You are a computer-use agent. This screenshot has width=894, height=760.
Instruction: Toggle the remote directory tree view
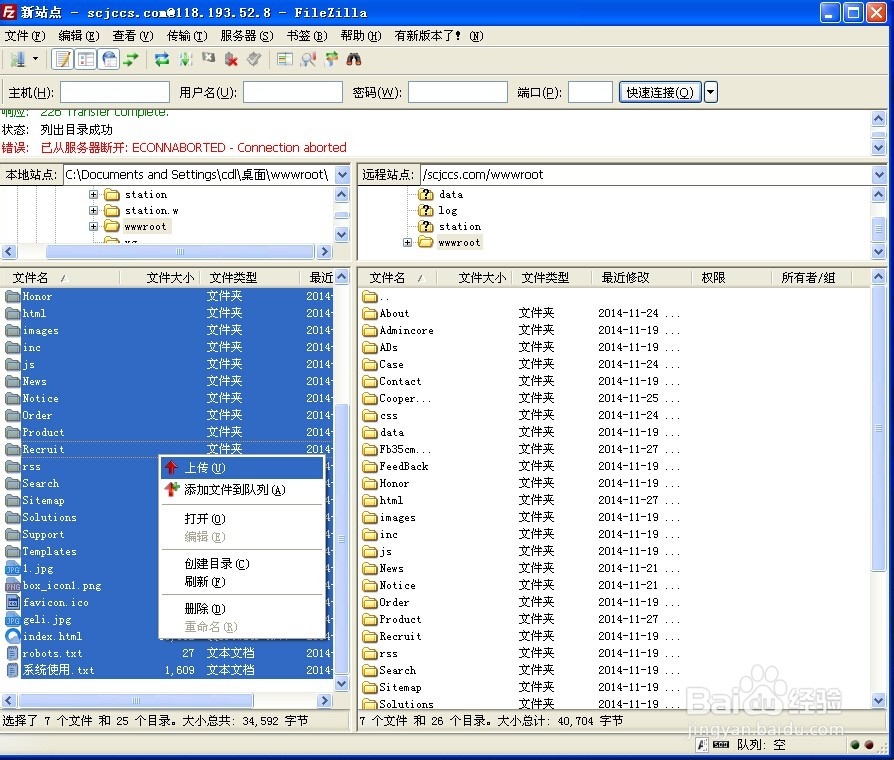[x=110, y=60]
